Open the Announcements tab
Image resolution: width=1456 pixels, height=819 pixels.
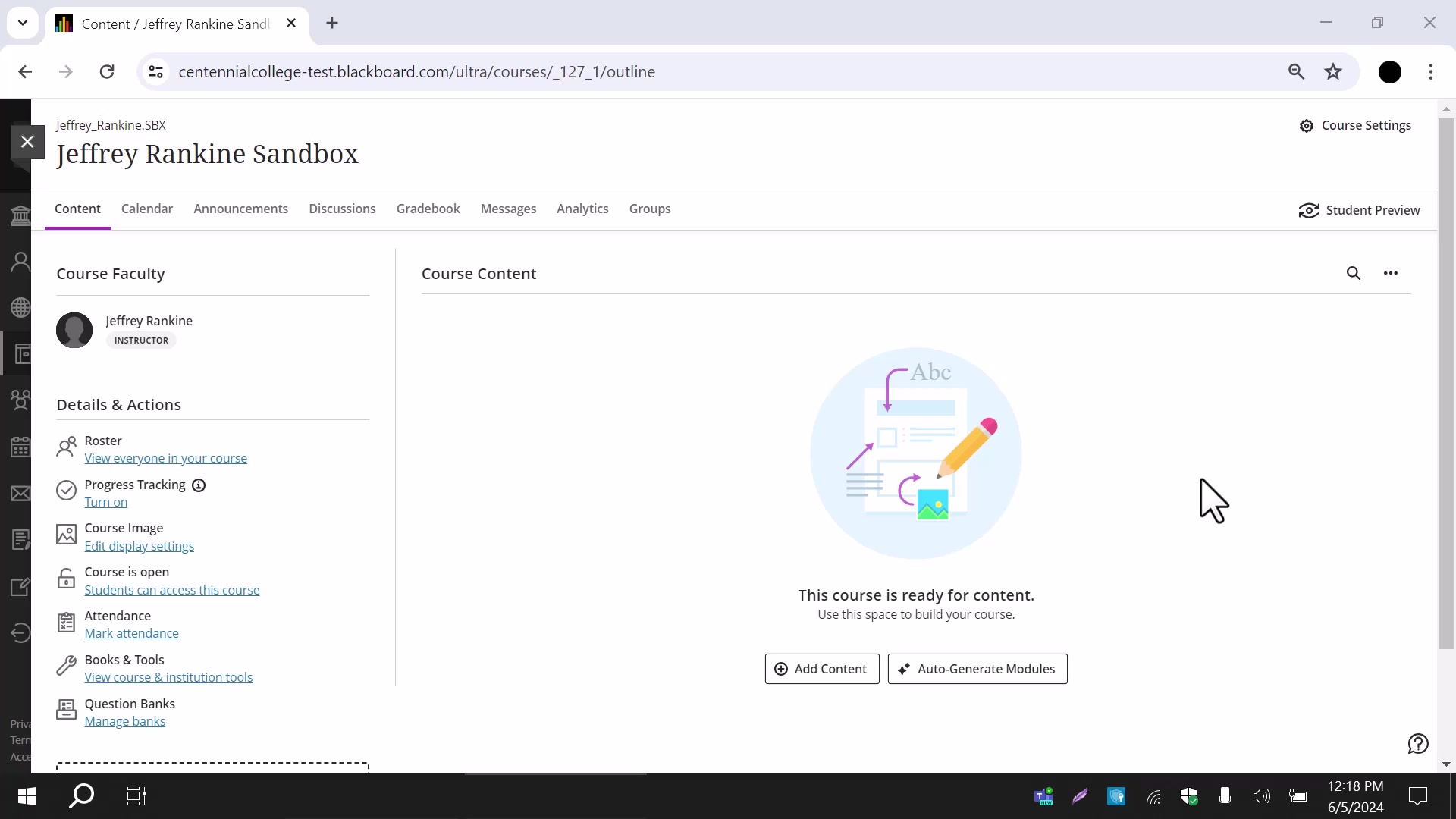(240, 209)
